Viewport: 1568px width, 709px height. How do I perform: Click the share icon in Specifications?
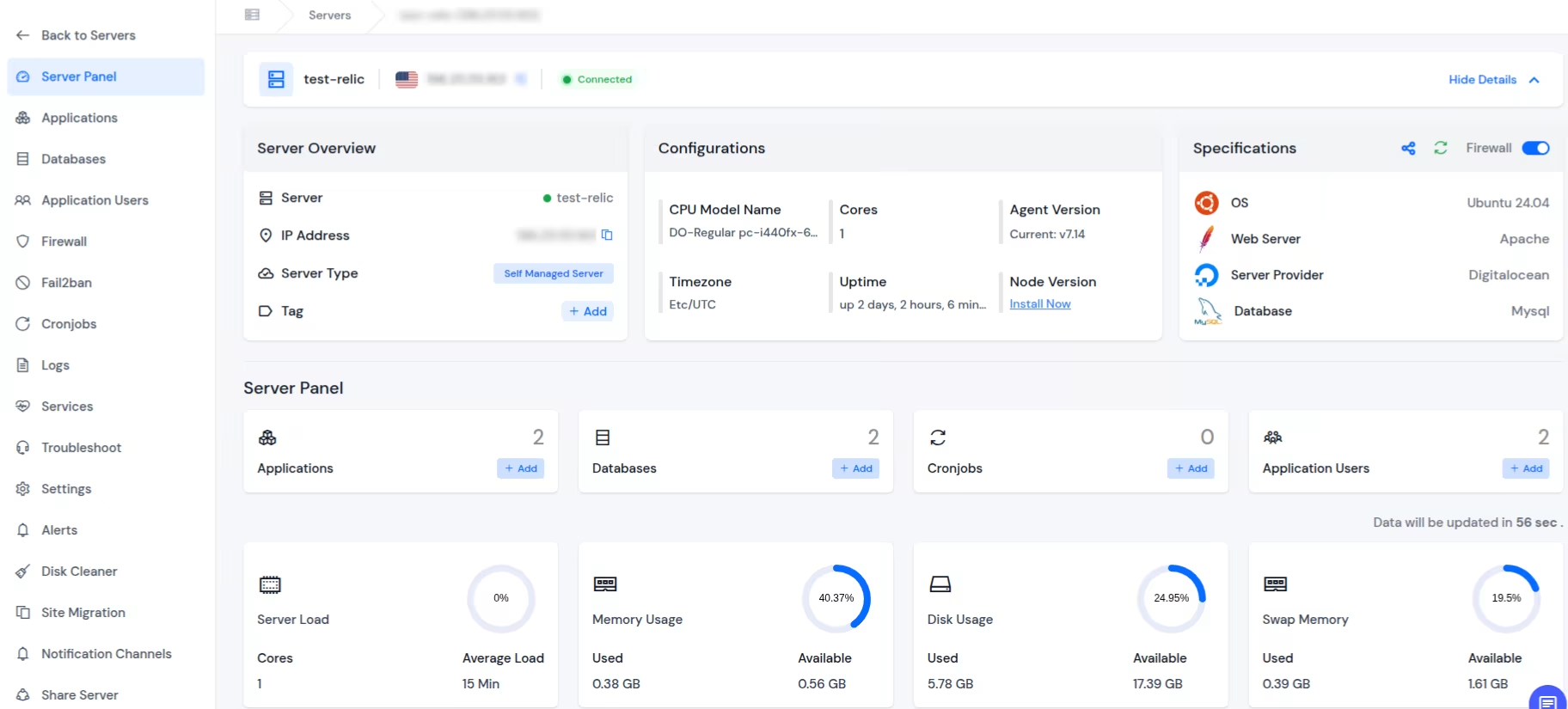coord(1408,149)
